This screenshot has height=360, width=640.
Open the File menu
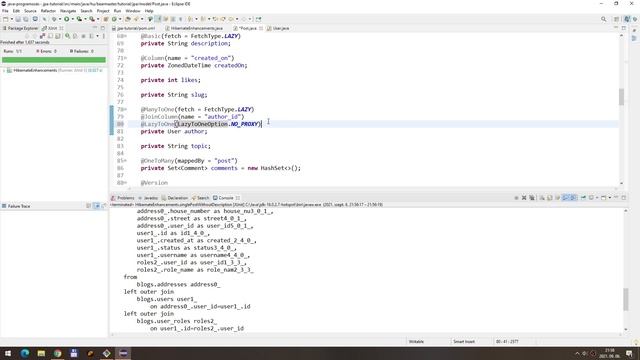tap(5, 11)
